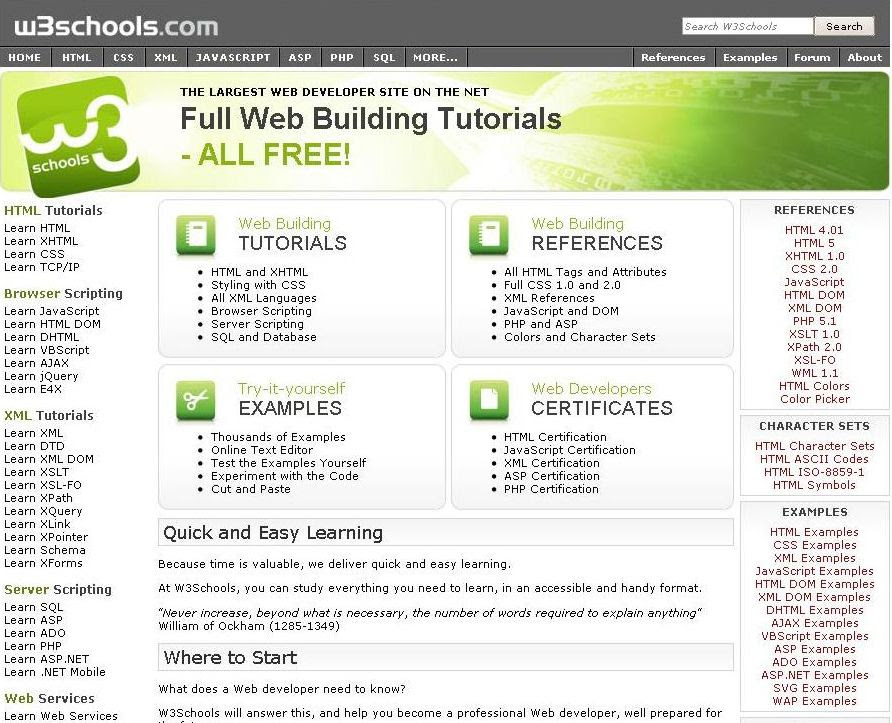This screenshot has height=723, width=892.
Task: Open the CSS item in the top navigation bar
Action: pos(123,57)
